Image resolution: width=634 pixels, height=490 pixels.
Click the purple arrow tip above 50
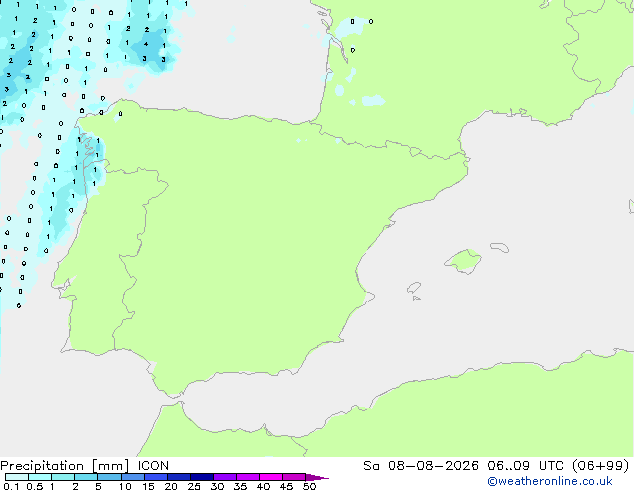pyautogui.click(x=317, y=477)
